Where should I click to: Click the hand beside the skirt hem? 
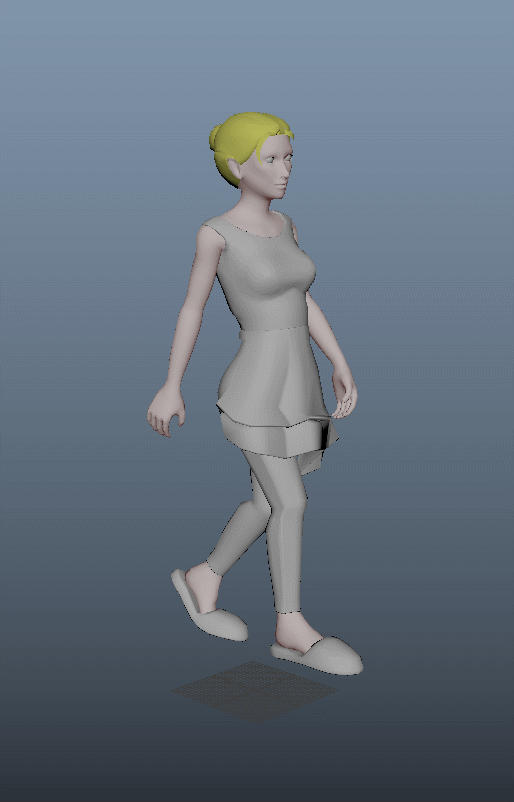click(x=344, y=392)
